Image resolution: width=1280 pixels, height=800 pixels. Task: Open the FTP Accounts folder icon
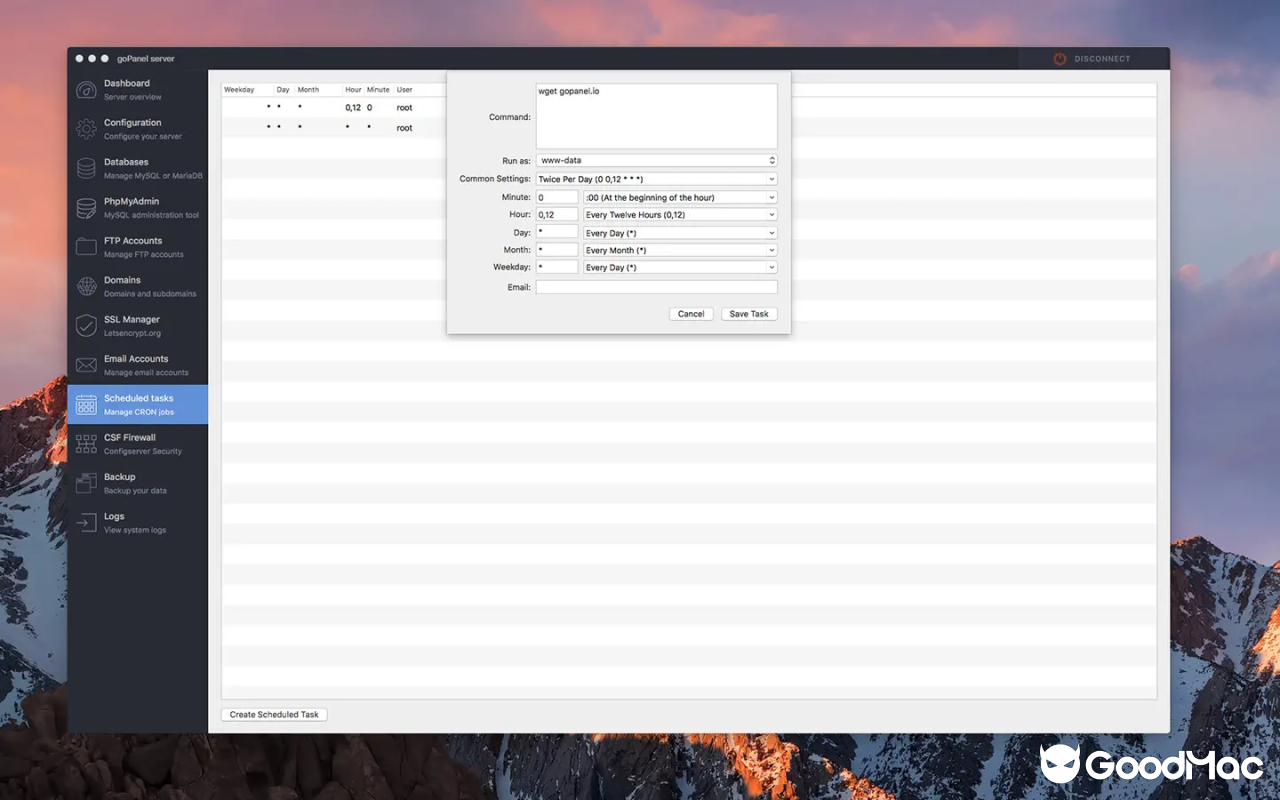[x=85, y=246]
